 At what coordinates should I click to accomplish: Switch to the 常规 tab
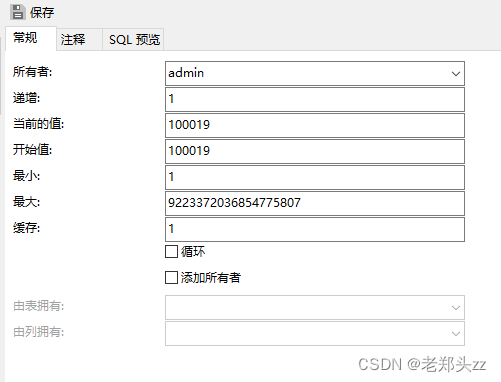point(31,38)
